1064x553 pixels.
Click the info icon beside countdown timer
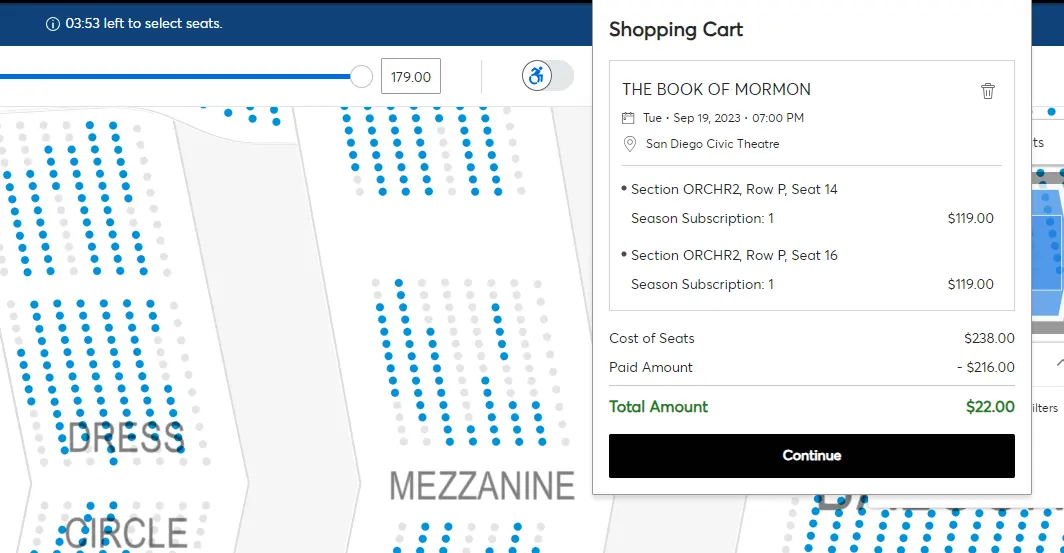pos(53,24)
